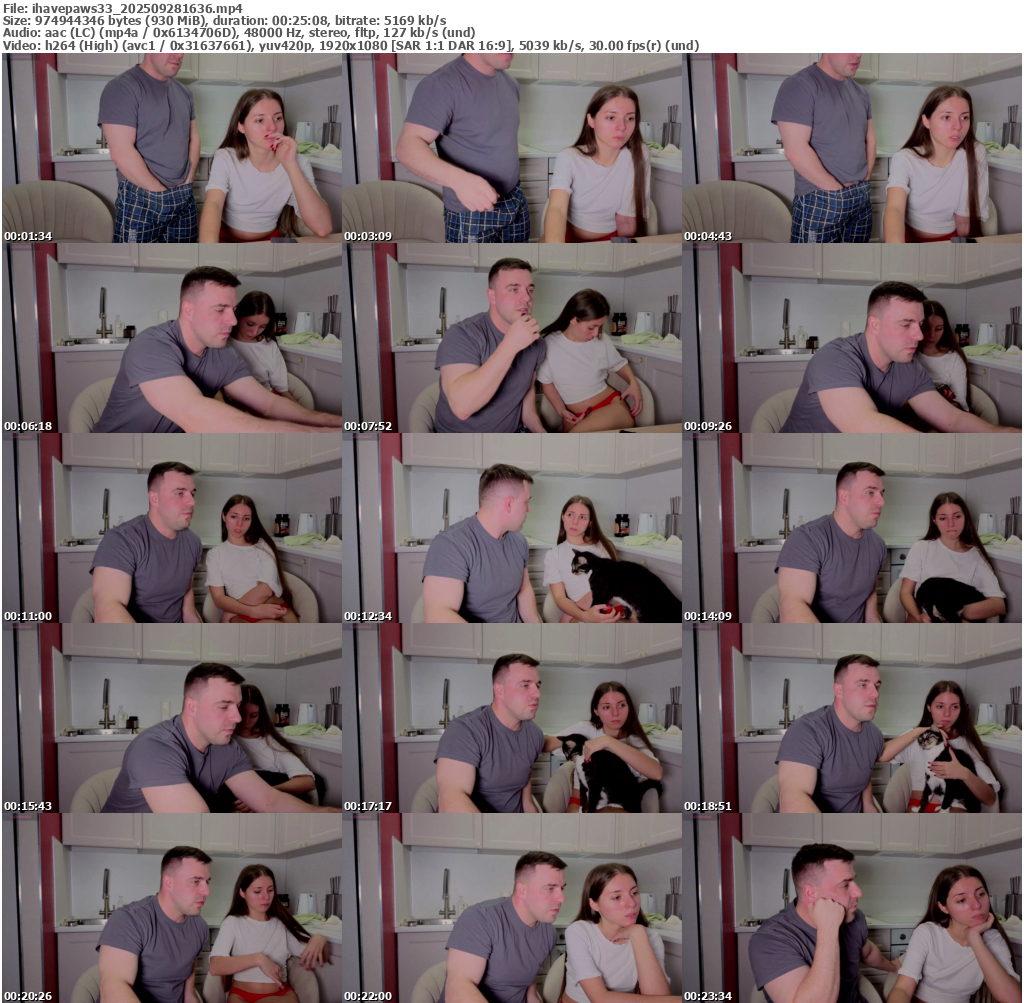Click the thumbnail timestamped 00:01:34

171,148
